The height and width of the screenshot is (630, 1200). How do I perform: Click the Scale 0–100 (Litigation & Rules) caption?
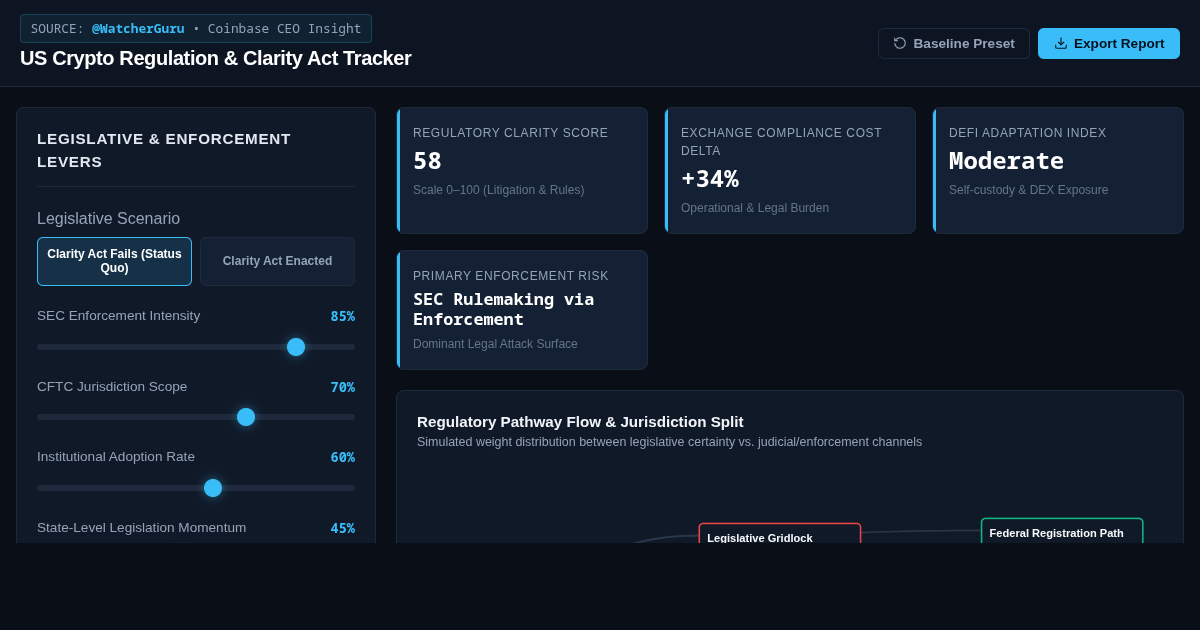click(498, 190)
